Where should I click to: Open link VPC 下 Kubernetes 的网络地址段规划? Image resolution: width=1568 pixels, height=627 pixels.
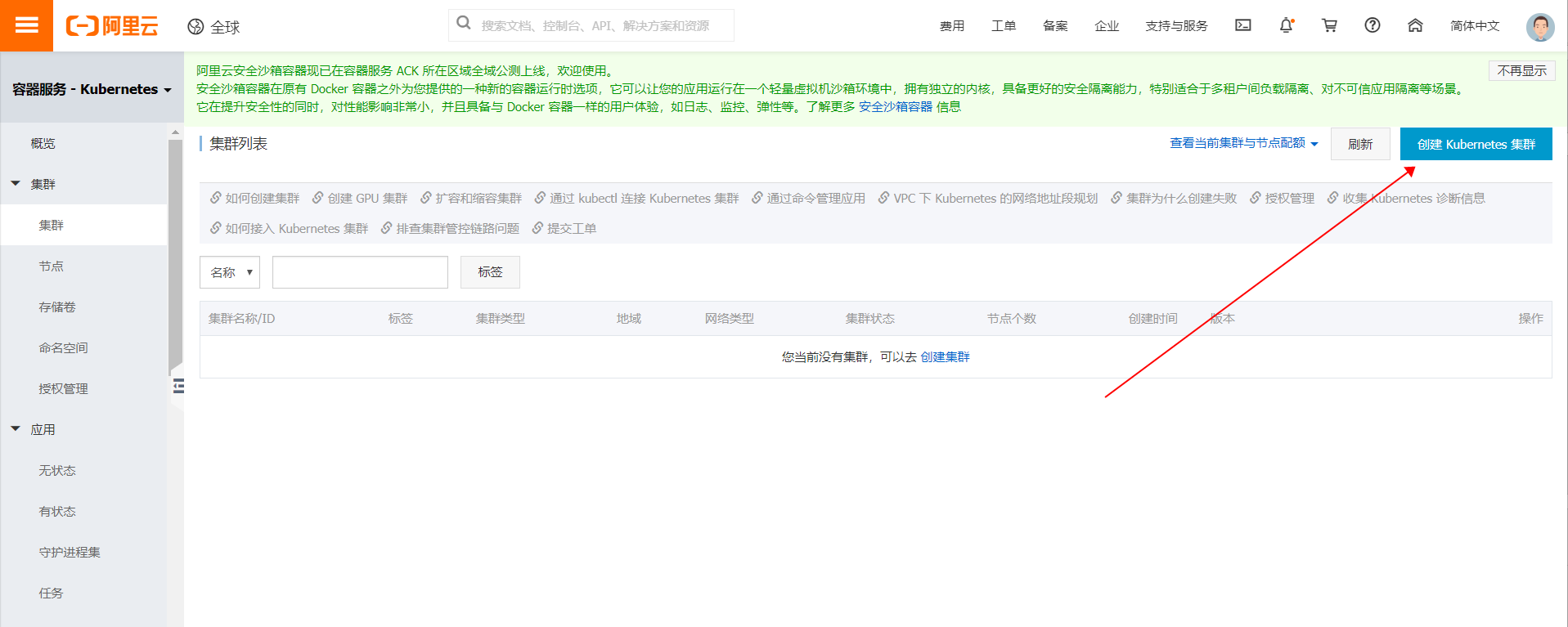987,198
